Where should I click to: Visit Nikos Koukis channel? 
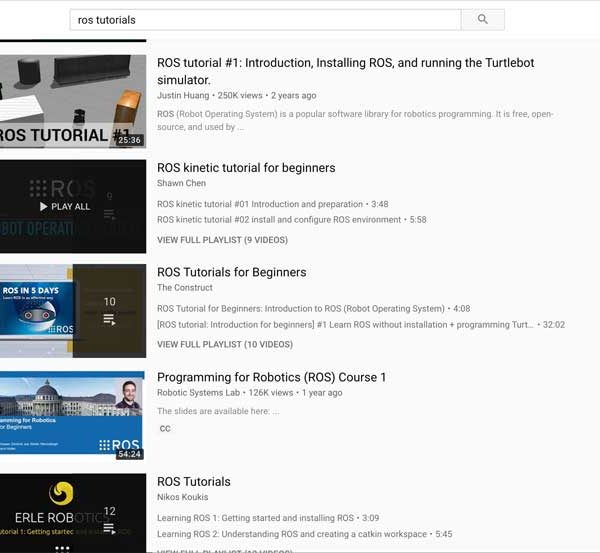pos(183,497)
